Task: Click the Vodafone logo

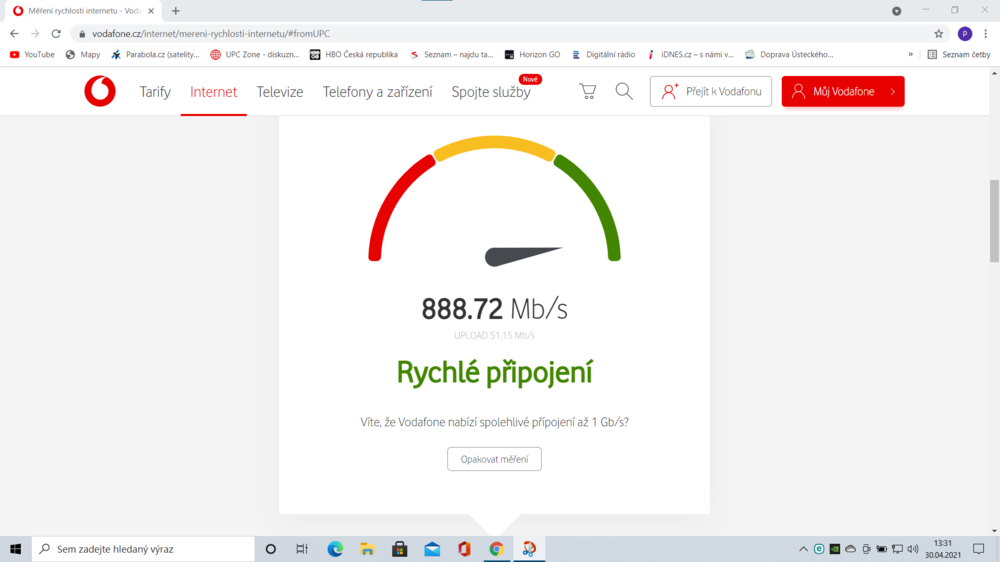Action: click(x=100, y=91)
